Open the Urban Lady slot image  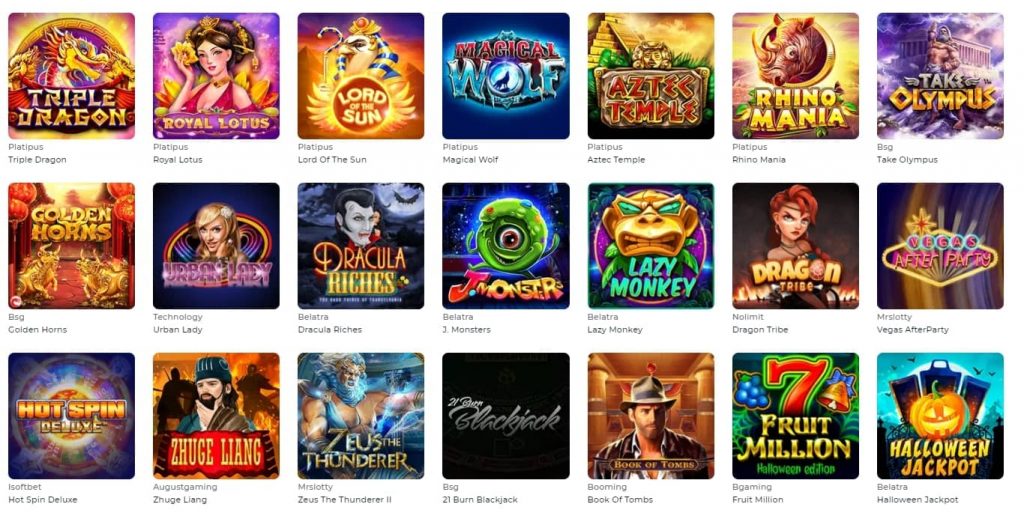[216, 245]
